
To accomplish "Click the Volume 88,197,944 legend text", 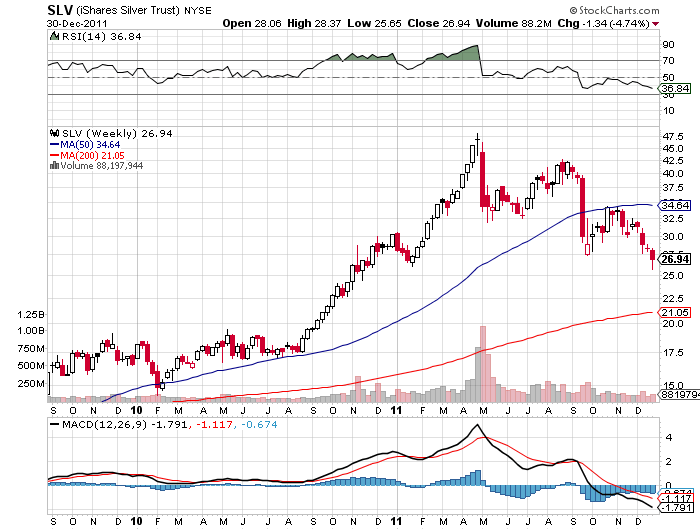I will click(102, 166).
